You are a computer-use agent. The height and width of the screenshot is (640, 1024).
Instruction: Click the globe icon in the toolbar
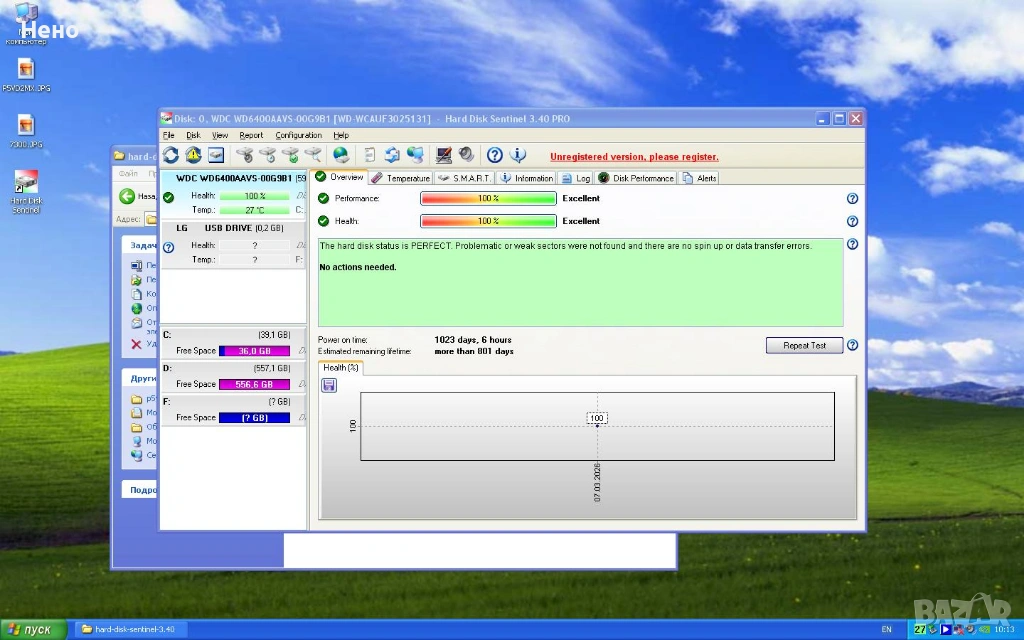(341, 155)
